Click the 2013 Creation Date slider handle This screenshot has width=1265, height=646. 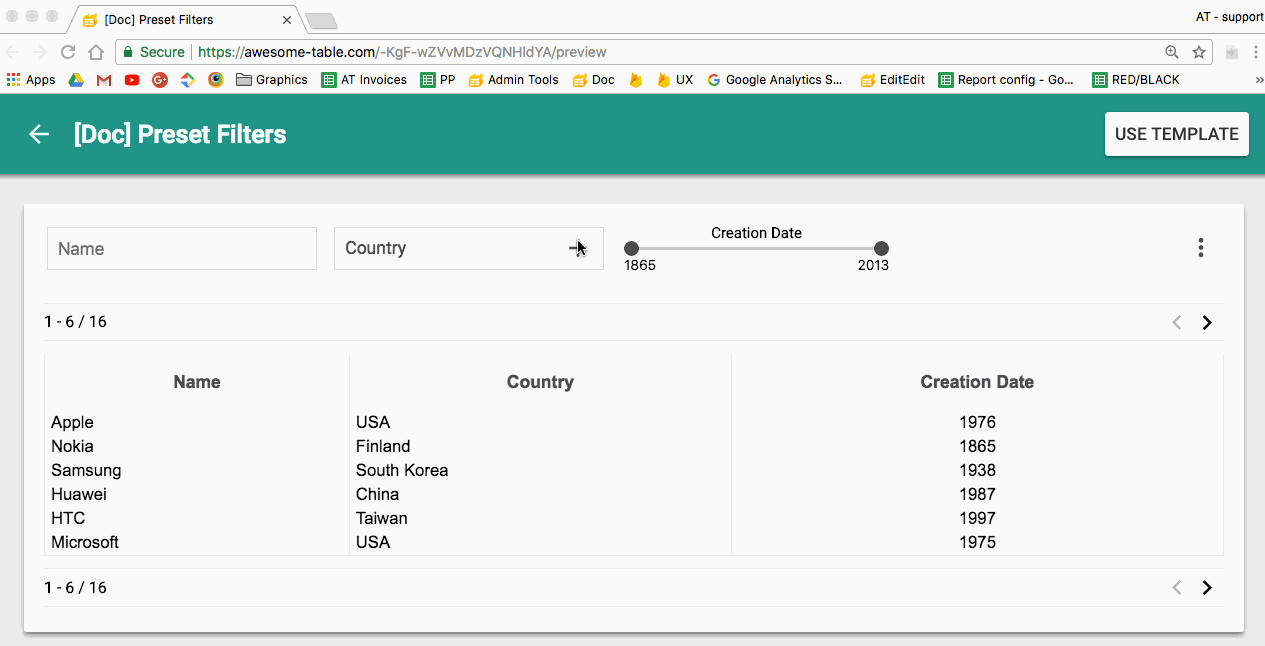click(881, 248)
